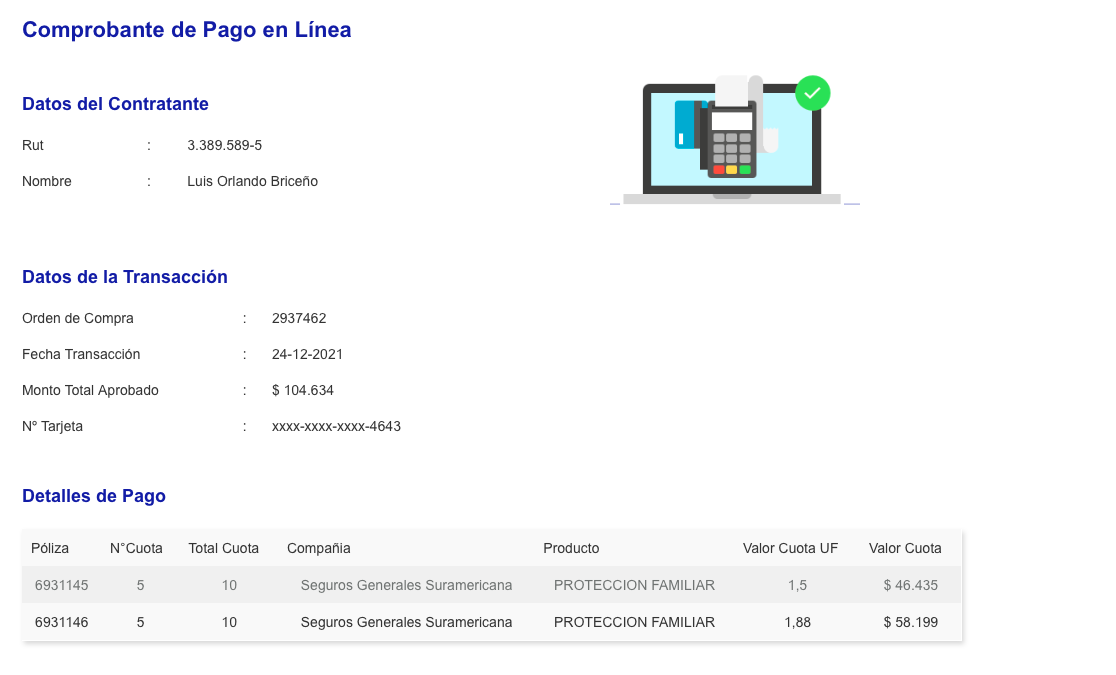
Task: Click the $ 58.199 Valor Cuota cell
Action: (910, 622)
